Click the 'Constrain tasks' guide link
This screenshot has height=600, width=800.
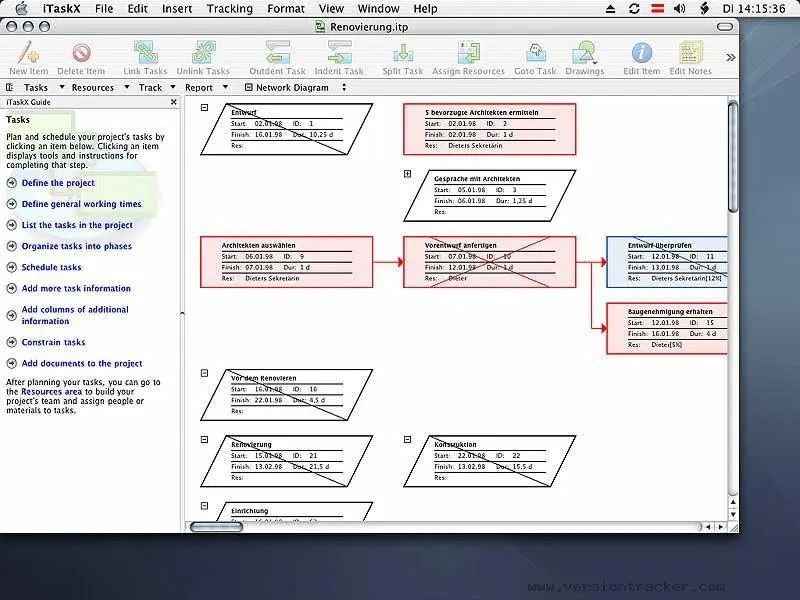54,342
